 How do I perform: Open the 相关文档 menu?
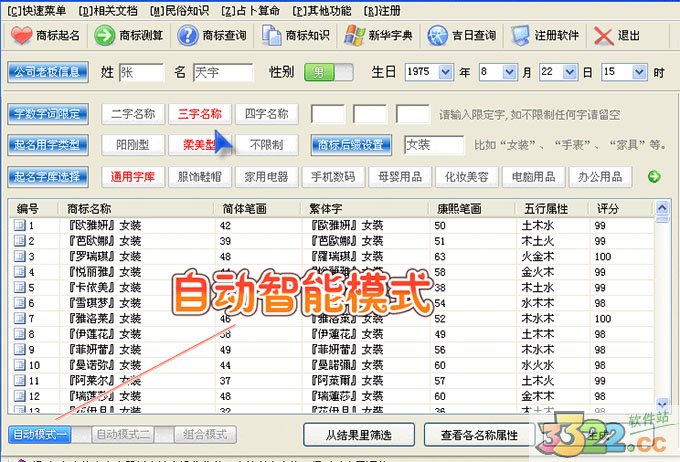[x=108, y=11]
